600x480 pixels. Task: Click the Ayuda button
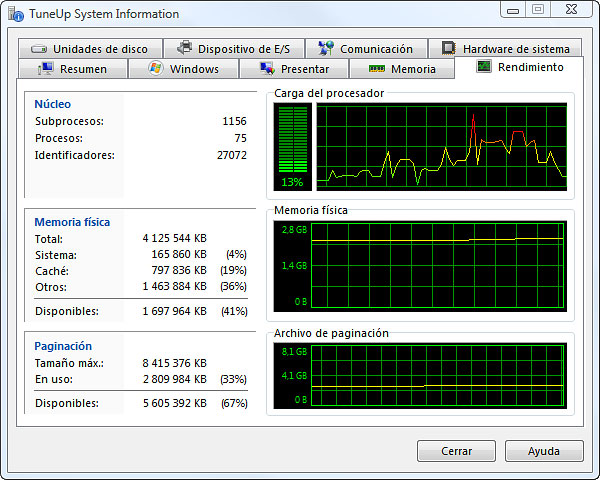point(544,451)
